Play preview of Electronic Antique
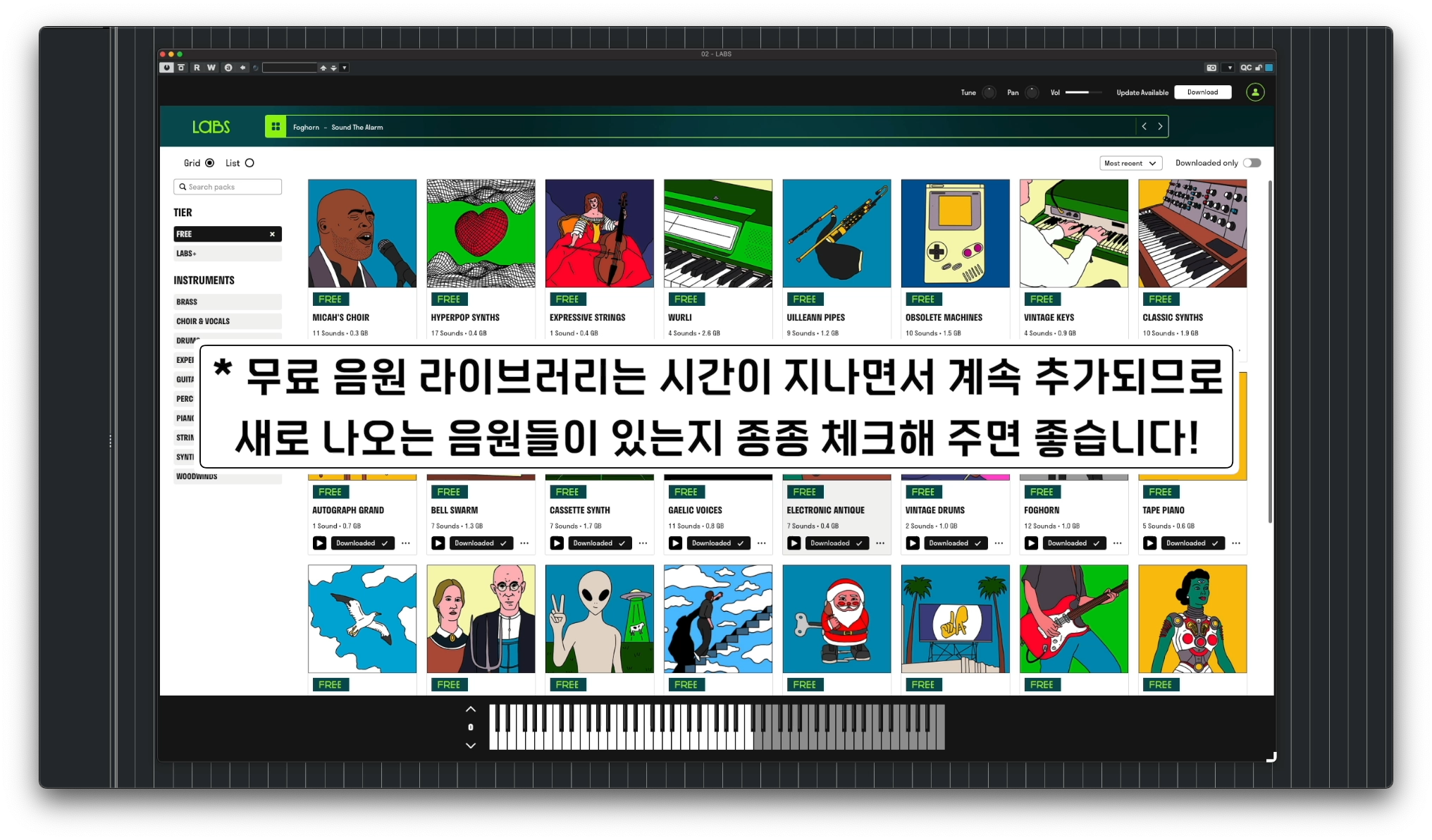This screenshot has width=1432, height=840. coord(794,543)
